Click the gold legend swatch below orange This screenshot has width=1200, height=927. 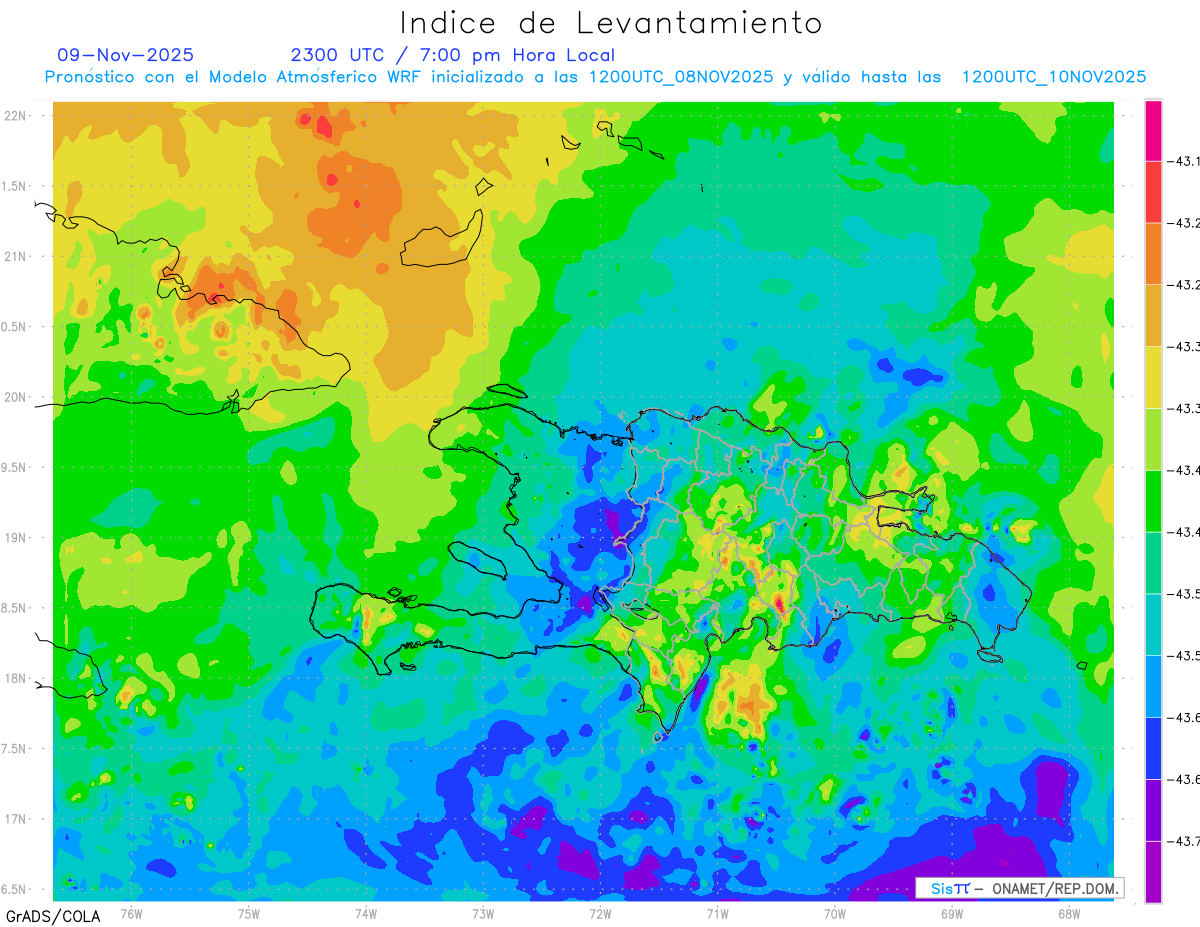(1153, 315)
